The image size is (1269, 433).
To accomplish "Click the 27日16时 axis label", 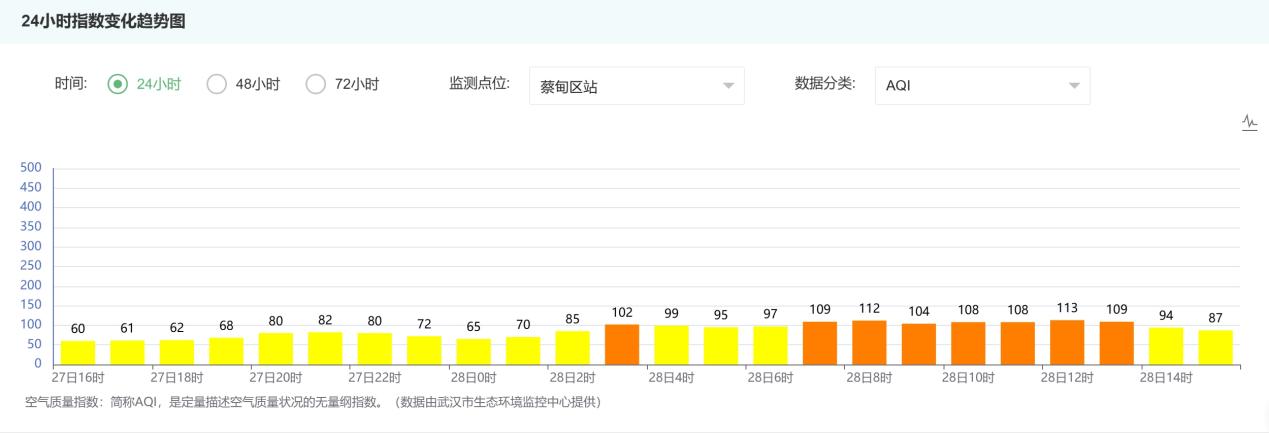I will click(78, 378).
